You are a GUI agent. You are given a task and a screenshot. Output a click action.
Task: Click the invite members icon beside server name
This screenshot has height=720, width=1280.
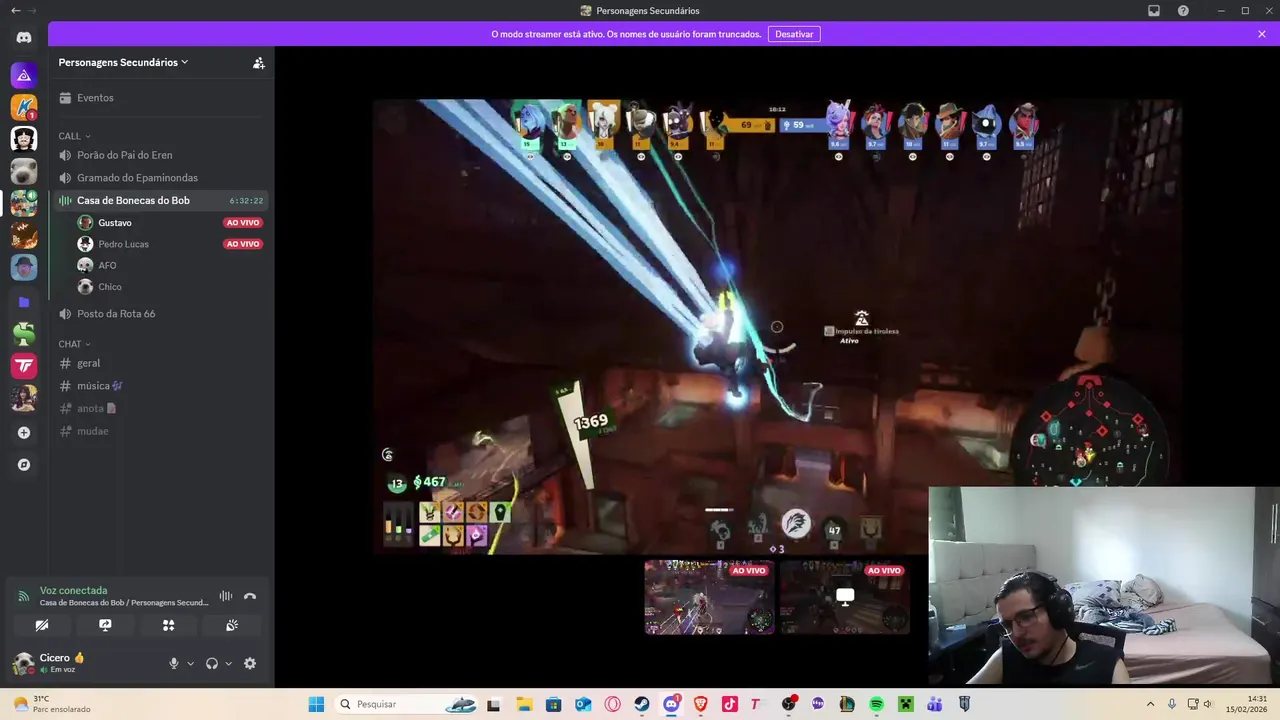[258, 62]
